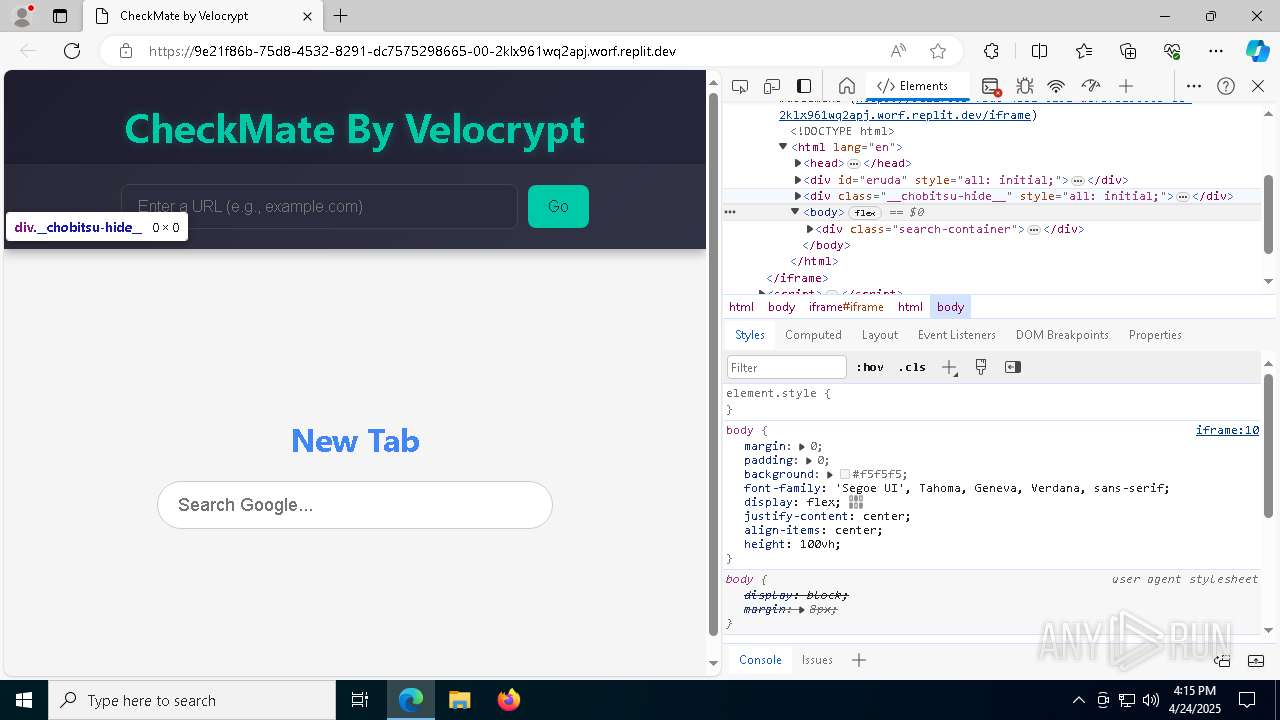The image size is (1280, 720).
Task: Open Browser essentials heart icon
Action: pos(1172,51)
